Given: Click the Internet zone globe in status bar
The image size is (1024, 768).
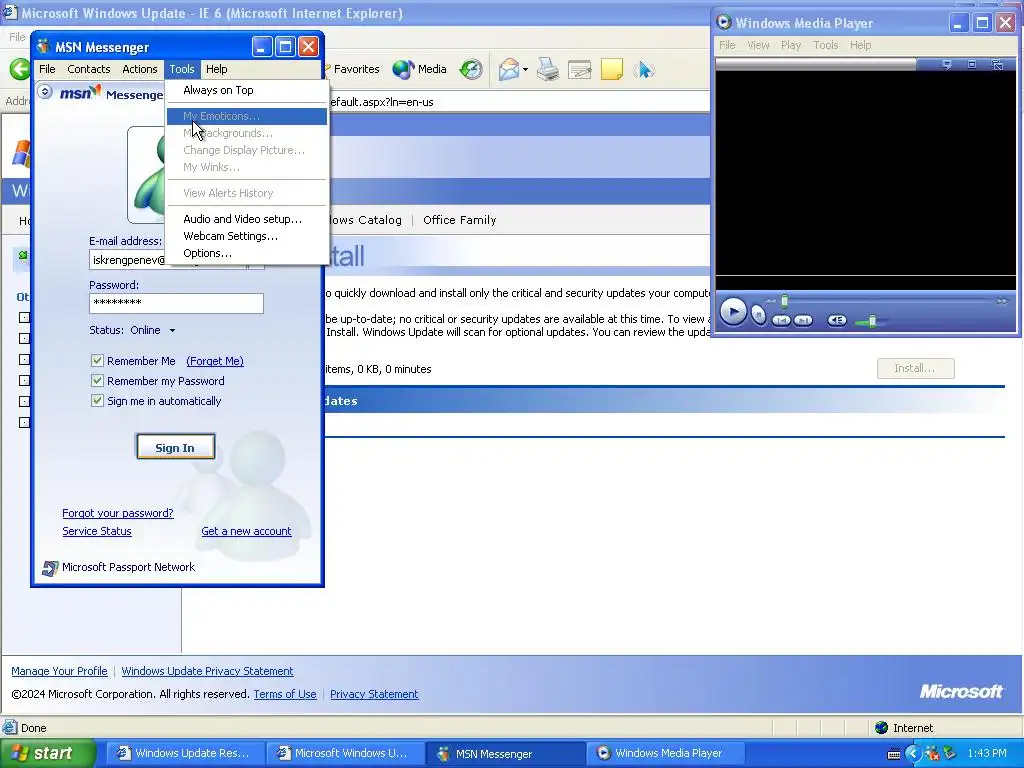Looking at the screenshot, I should 881,728.
